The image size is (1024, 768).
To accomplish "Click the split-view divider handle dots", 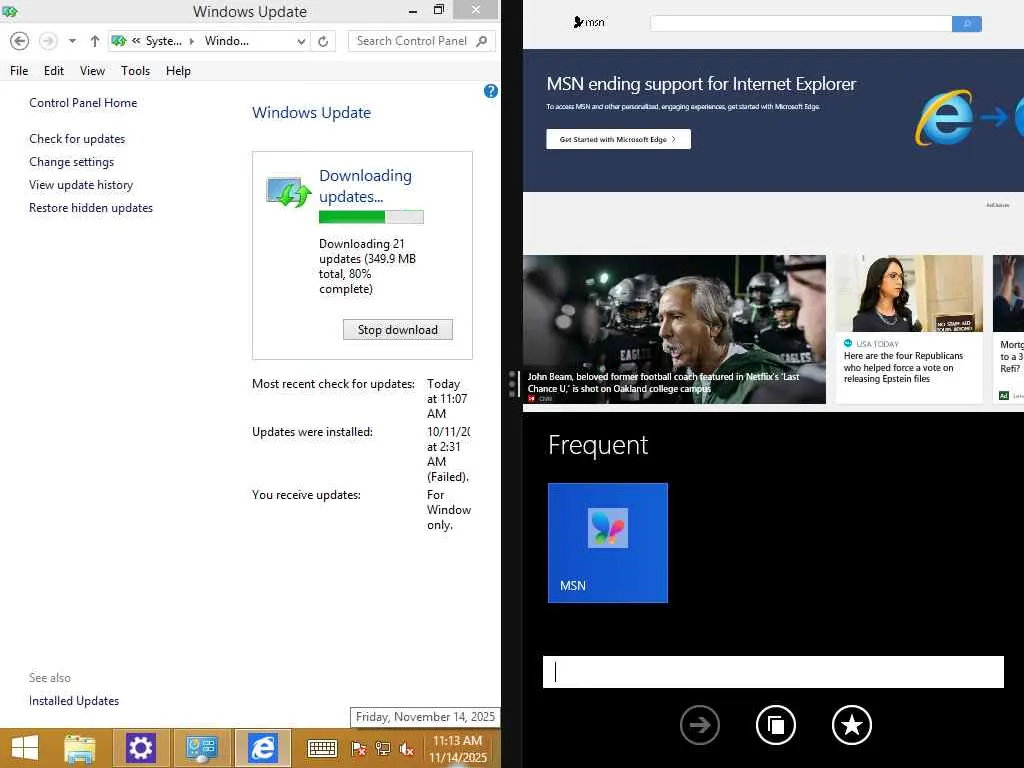I will (512, 384).
